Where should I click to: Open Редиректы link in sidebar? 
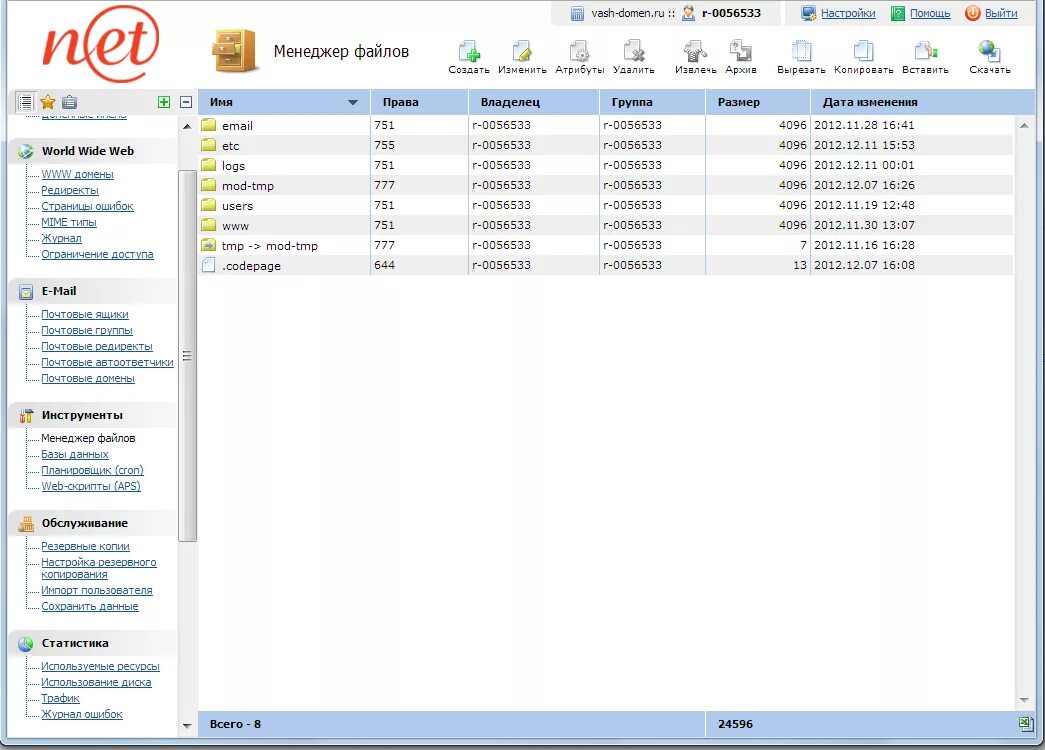click(69, 190)
